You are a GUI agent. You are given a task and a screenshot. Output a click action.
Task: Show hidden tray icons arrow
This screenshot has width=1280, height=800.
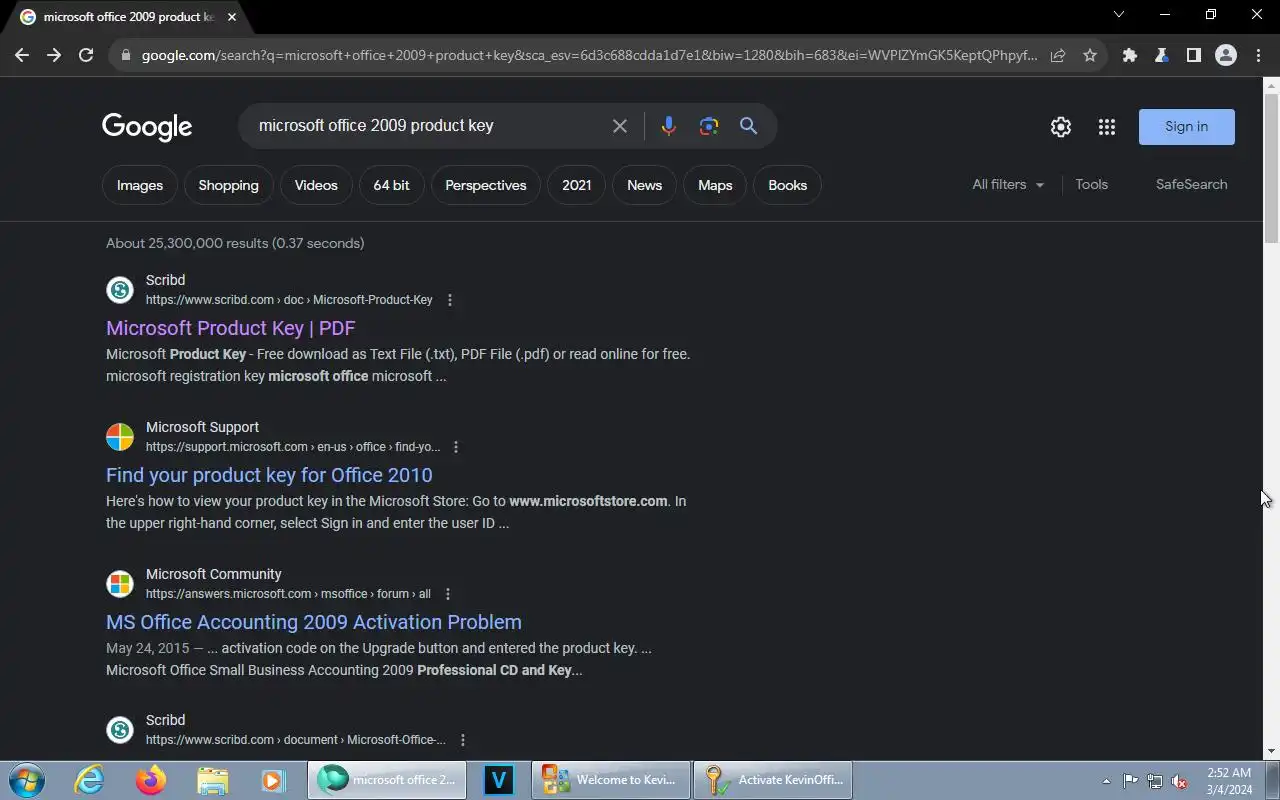pyautogui.click(x=1106, y=781)
